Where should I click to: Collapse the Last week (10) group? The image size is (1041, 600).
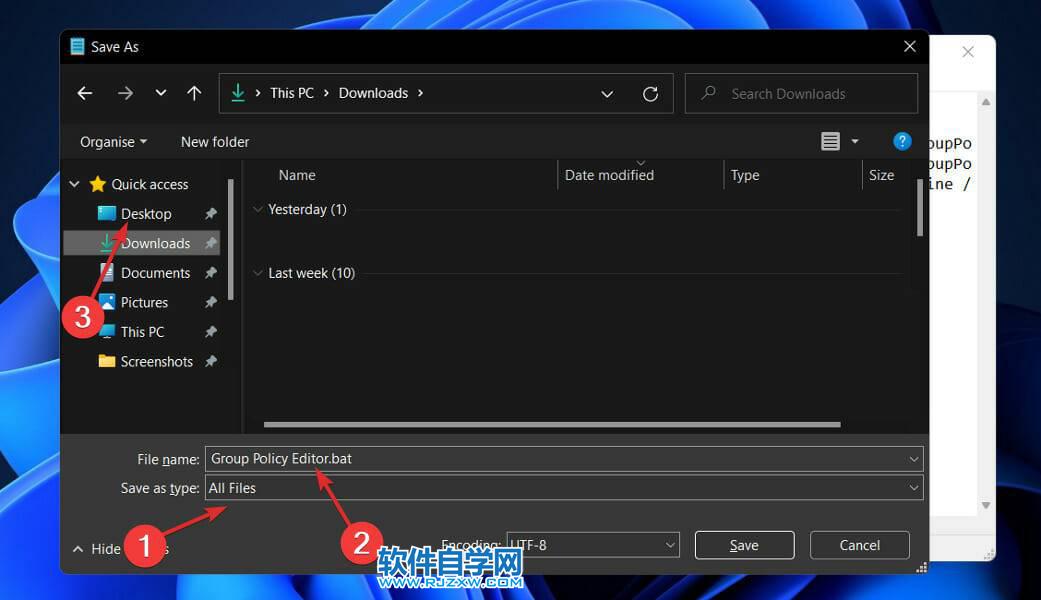(x=258, y=273)
